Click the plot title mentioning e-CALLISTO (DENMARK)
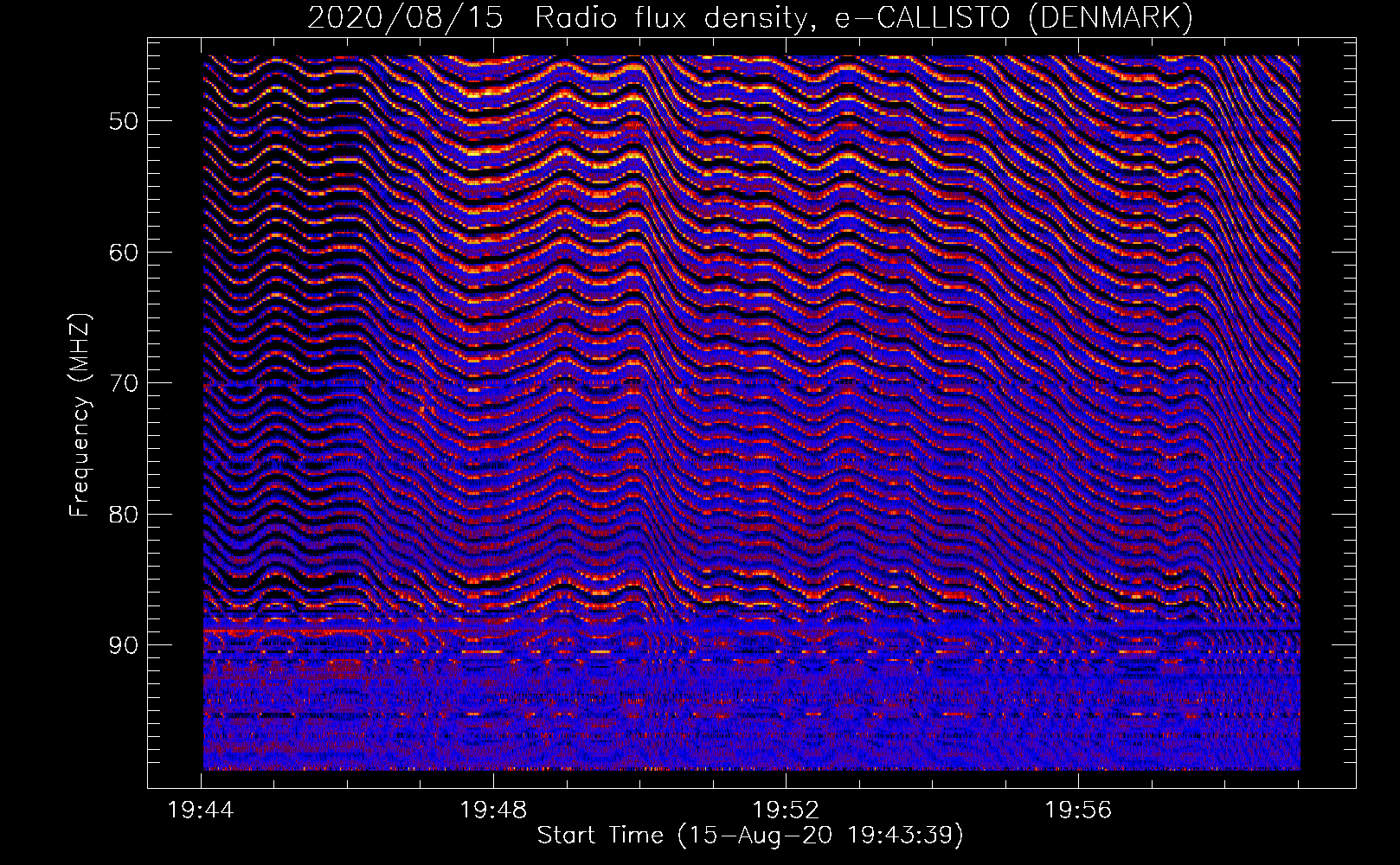 (x=750, y=17)
